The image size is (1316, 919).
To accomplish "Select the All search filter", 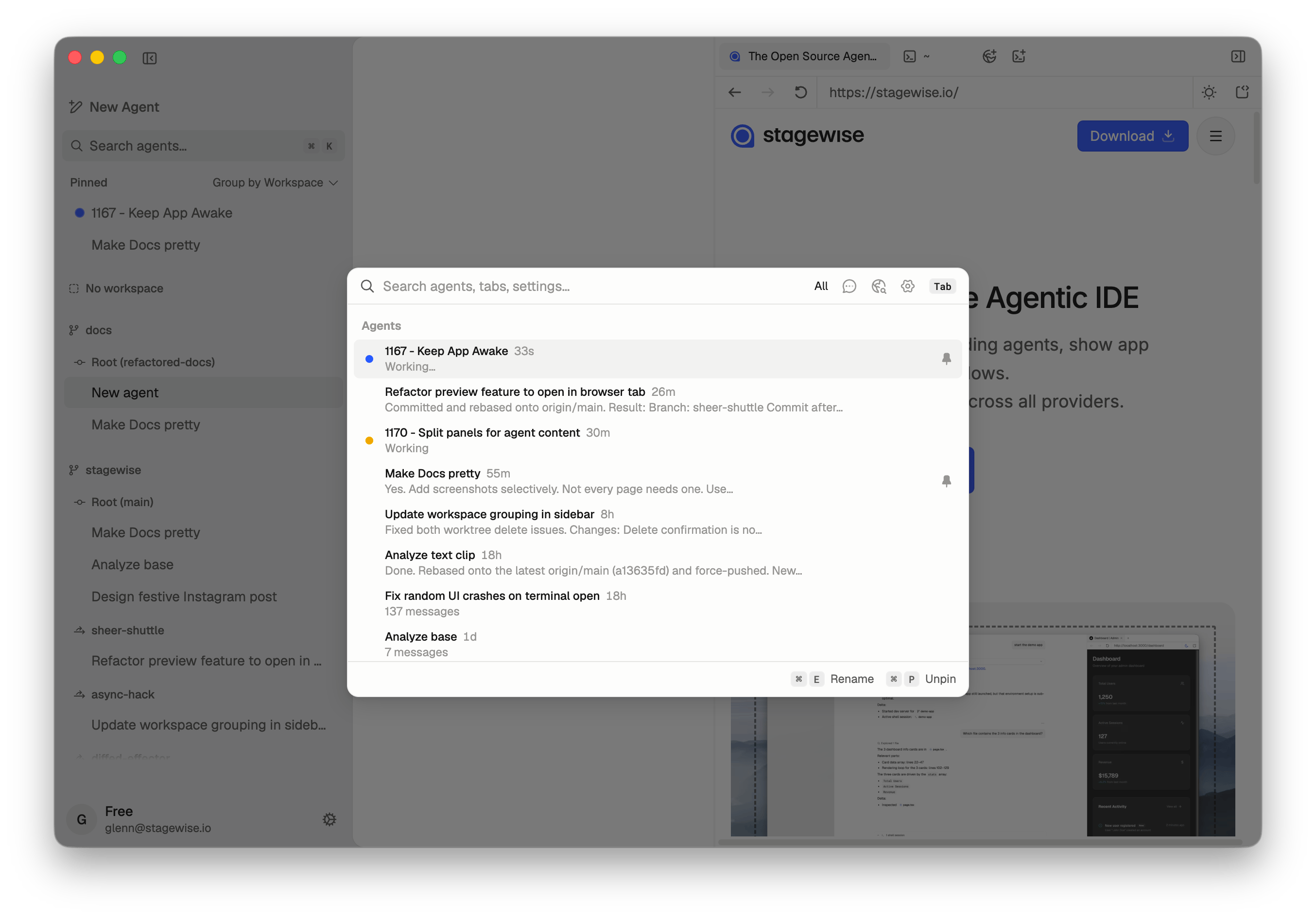I will tap(821, 287).
